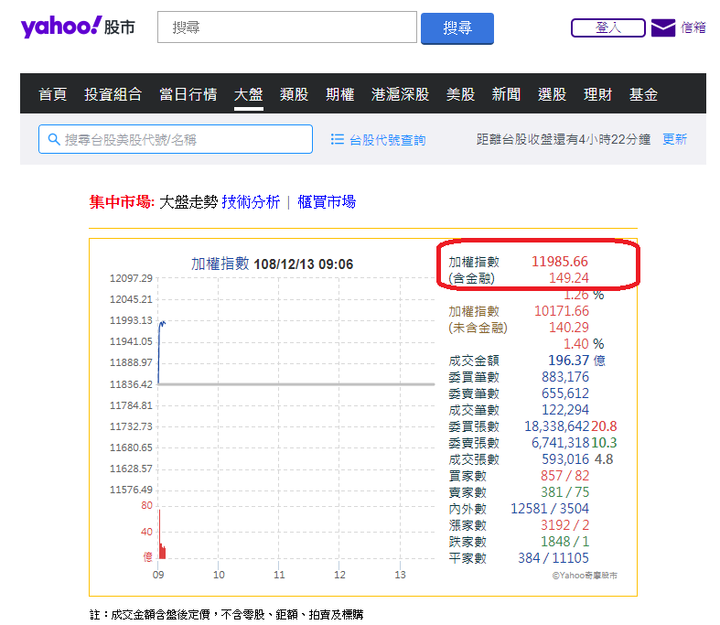The width and height of the screenshot is (720, 625).
Task: Open the 信箱 link
Action: click(x=693, y=28)
